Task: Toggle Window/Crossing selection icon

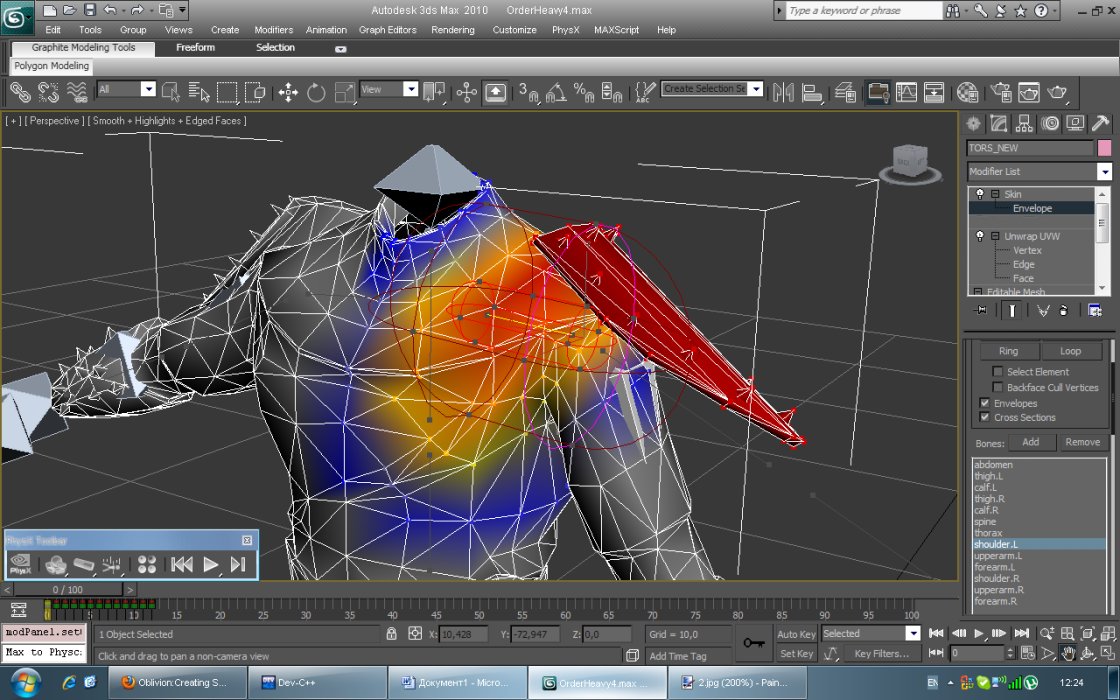Action: tap(255, 92)
